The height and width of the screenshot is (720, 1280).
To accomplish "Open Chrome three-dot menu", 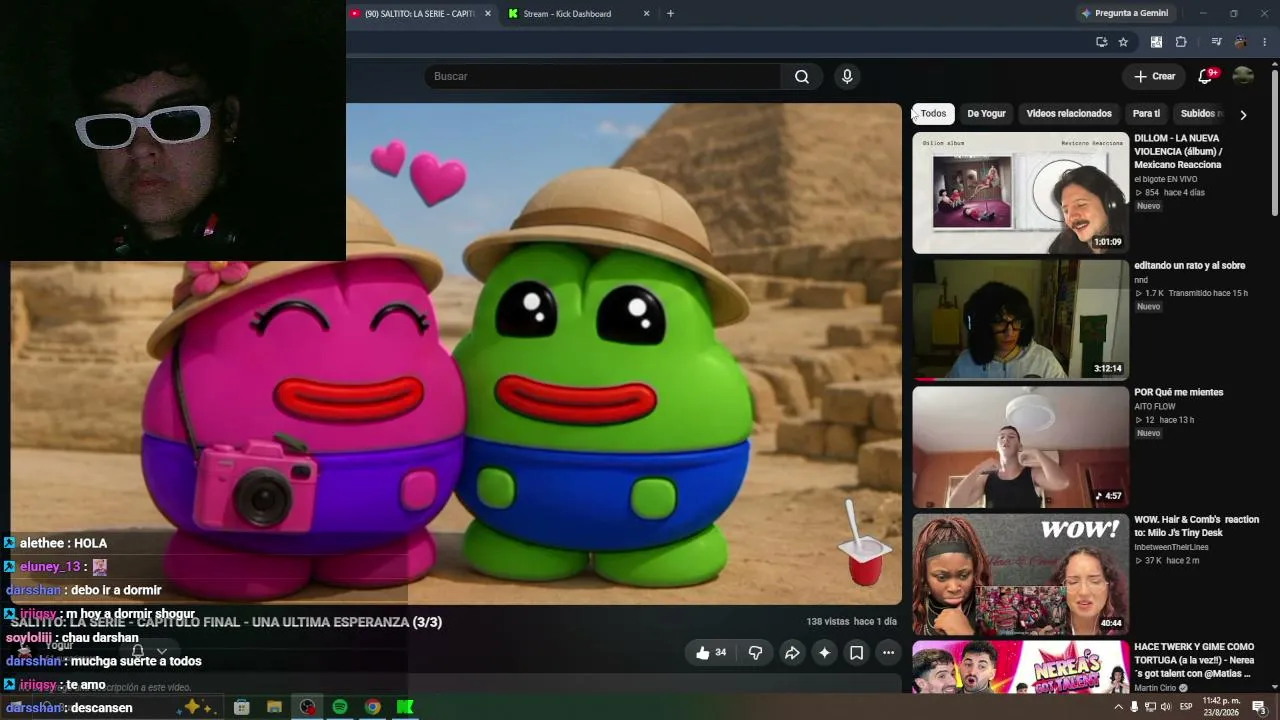I will [x=1265, y=42].
